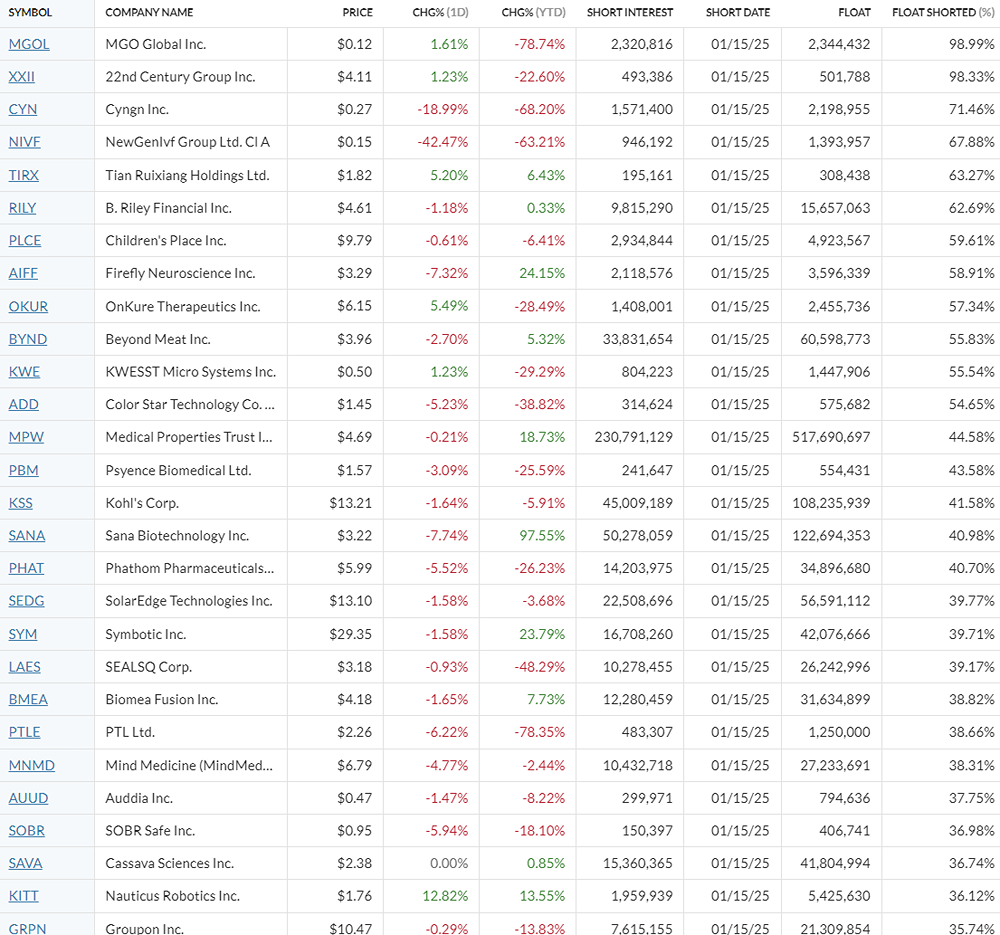1000x935 pixels.
Task: Select the Kohl's Corp. company name
Action: point(142,503)
